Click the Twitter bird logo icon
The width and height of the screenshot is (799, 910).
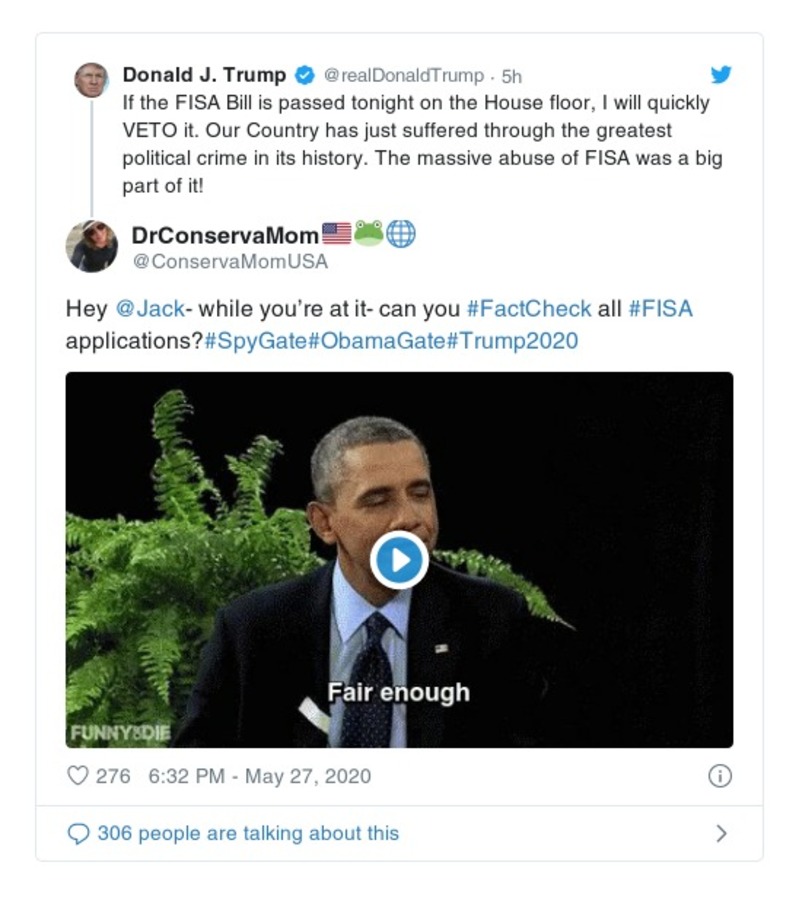tap(721, 75)
